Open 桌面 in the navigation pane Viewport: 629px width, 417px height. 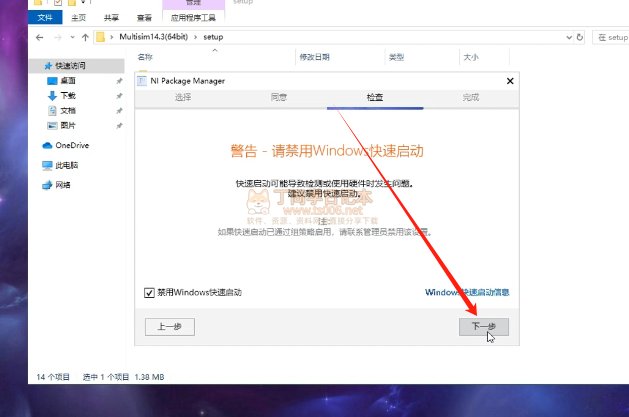68,81
